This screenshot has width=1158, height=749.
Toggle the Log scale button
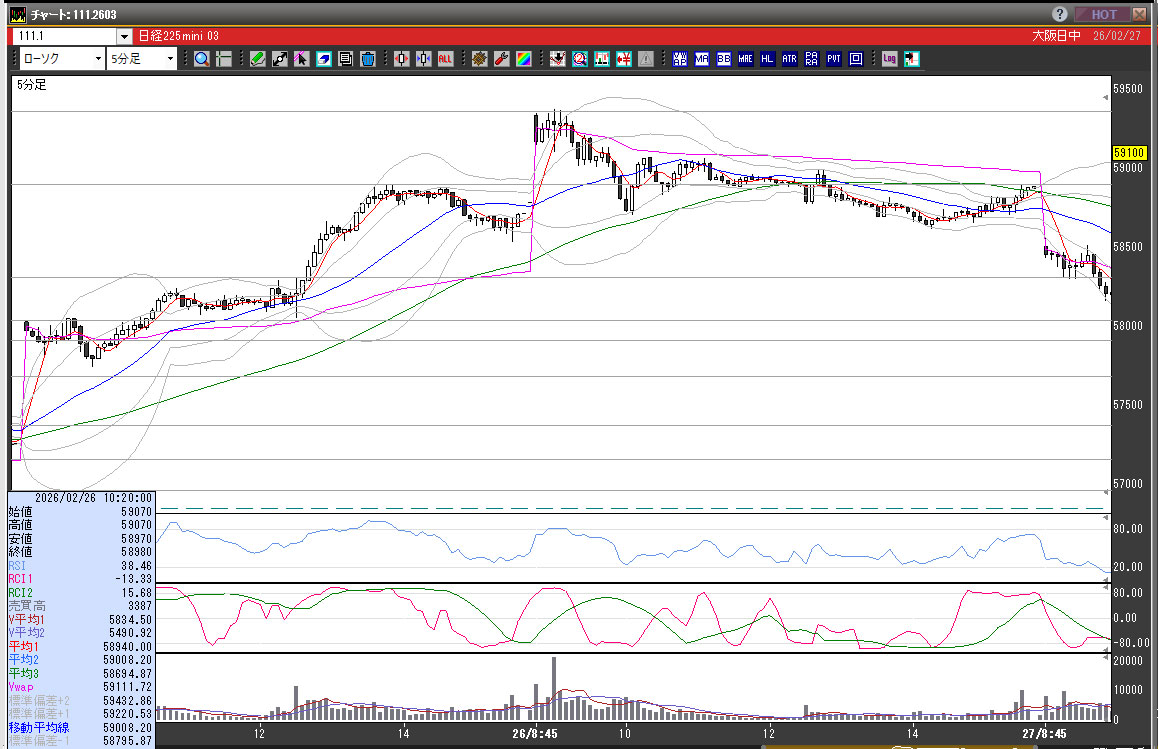pos(889,59)
